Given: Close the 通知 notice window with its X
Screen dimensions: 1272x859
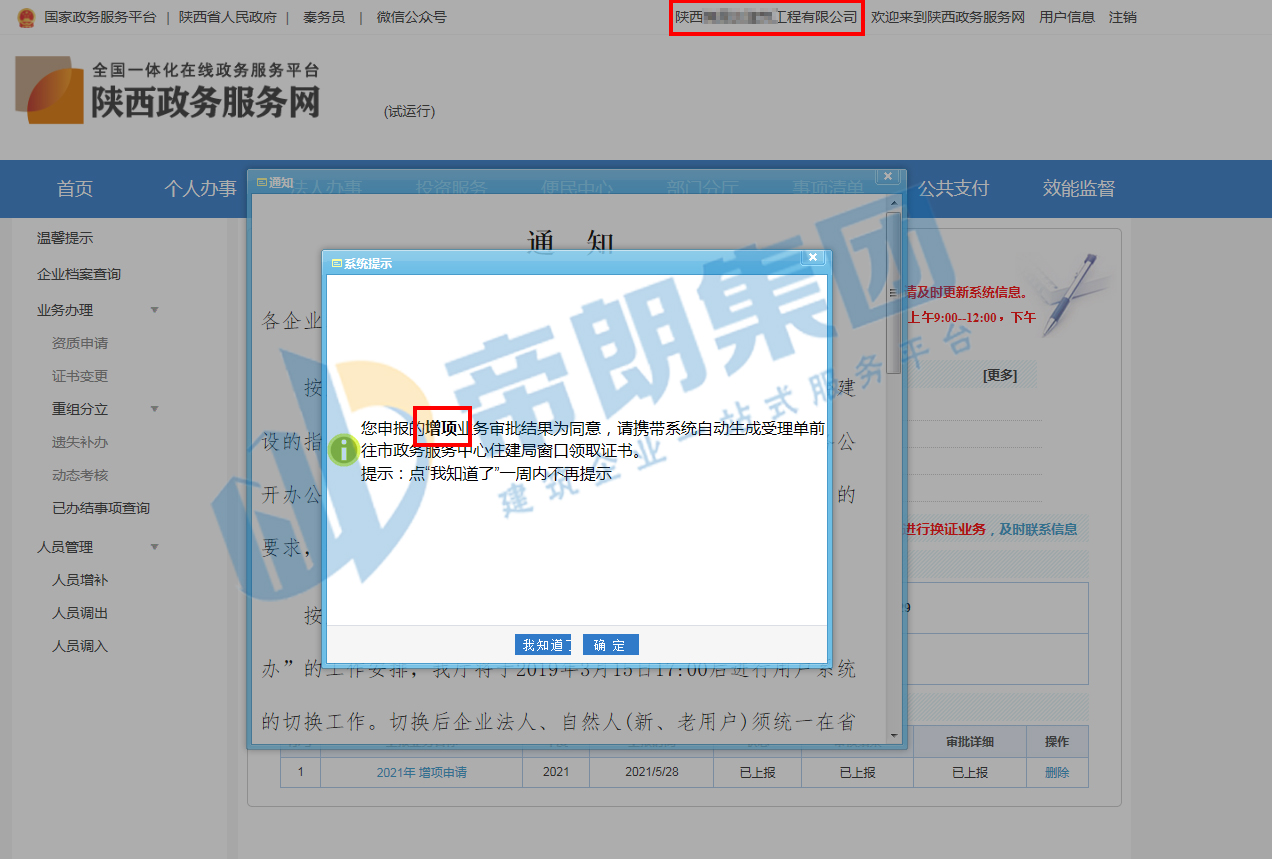Looking at the screenshot, I should (x=887, y=177).
